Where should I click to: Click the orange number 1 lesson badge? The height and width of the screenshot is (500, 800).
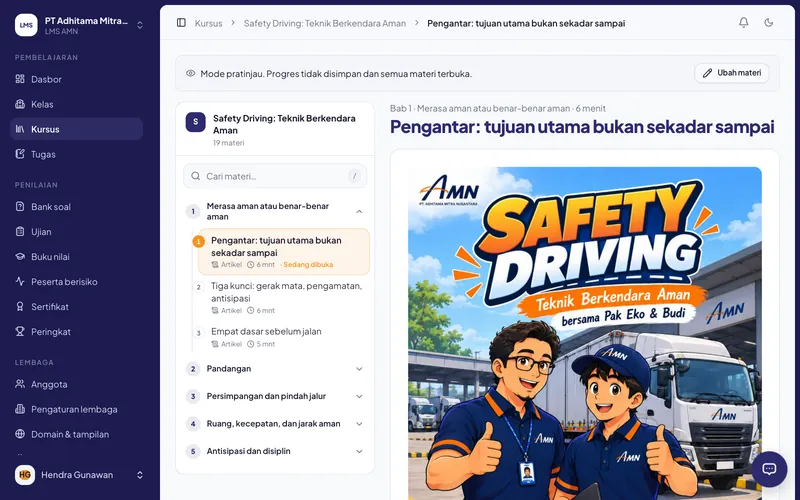point(198,241)
